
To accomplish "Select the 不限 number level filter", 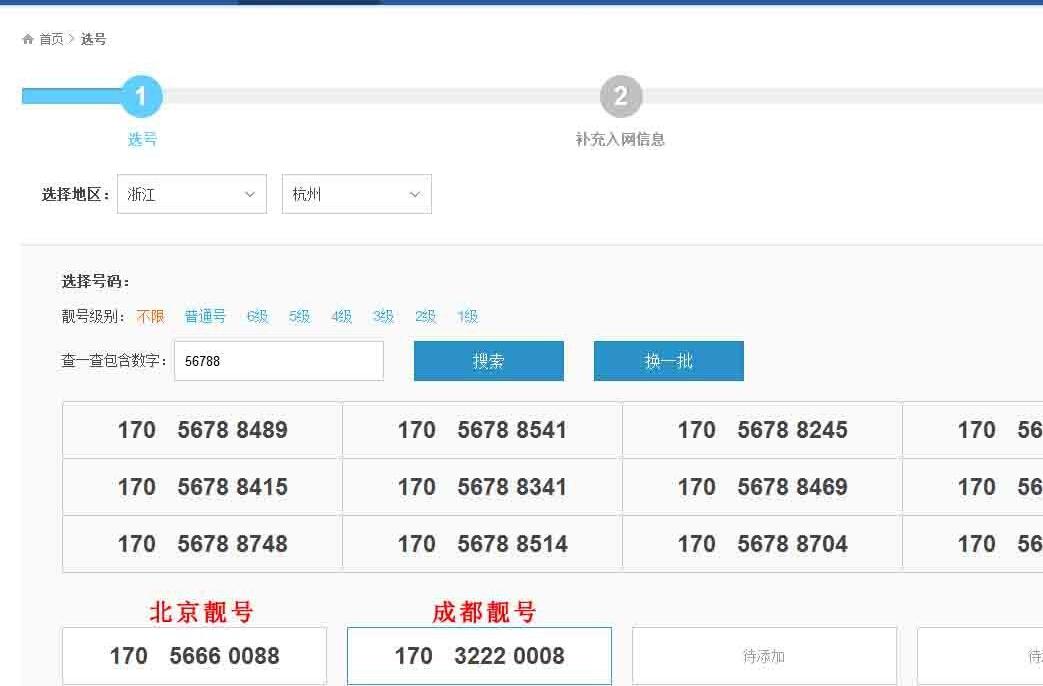I will click(x=150, y=316).
